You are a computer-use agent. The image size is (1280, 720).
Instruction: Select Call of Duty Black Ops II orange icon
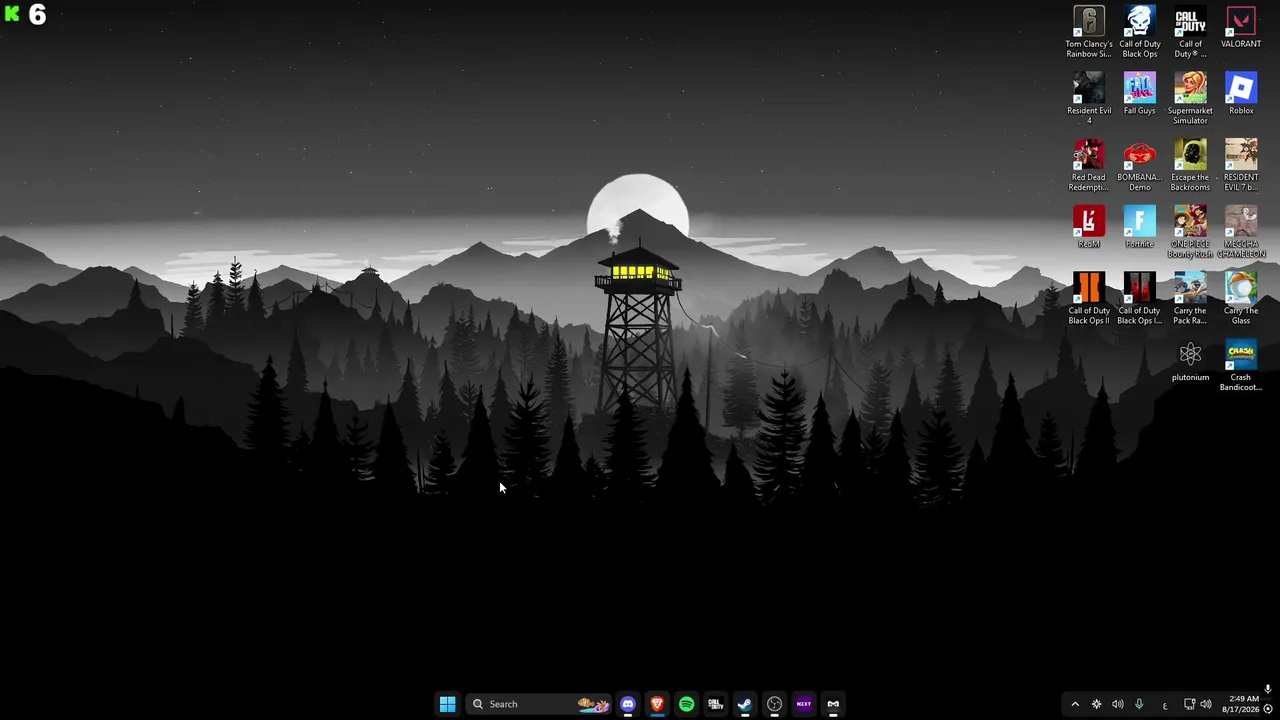point(1089,298)
